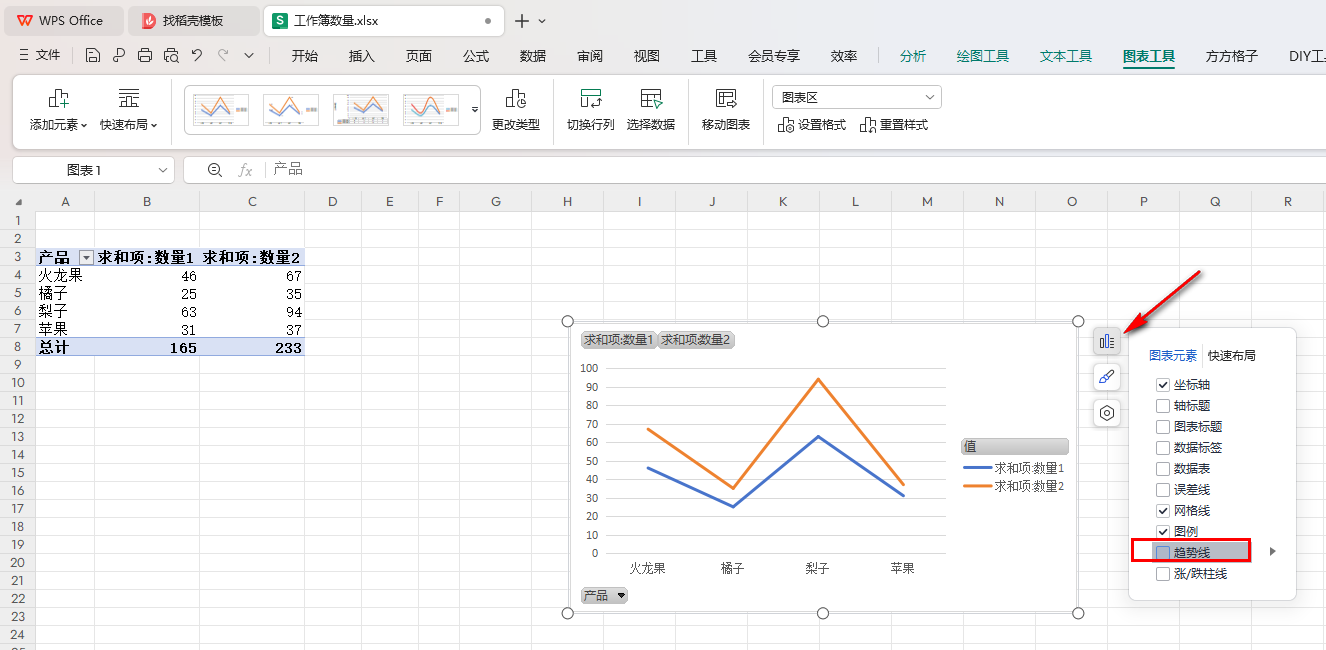Check the 数据表 checkbox
Screen dimensions: 1326x650
tap(1163, 469)
